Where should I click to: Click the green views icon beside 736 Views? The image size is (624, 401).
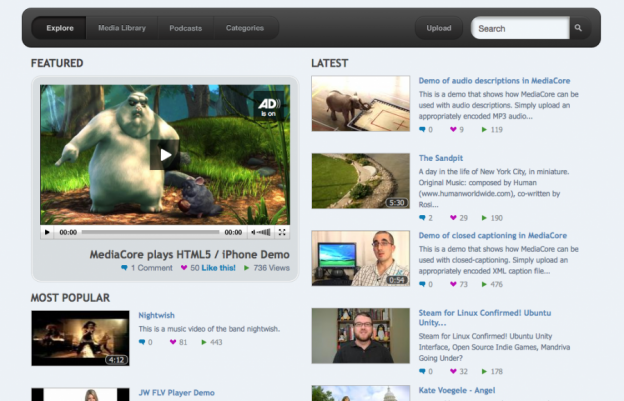[246, 268]
